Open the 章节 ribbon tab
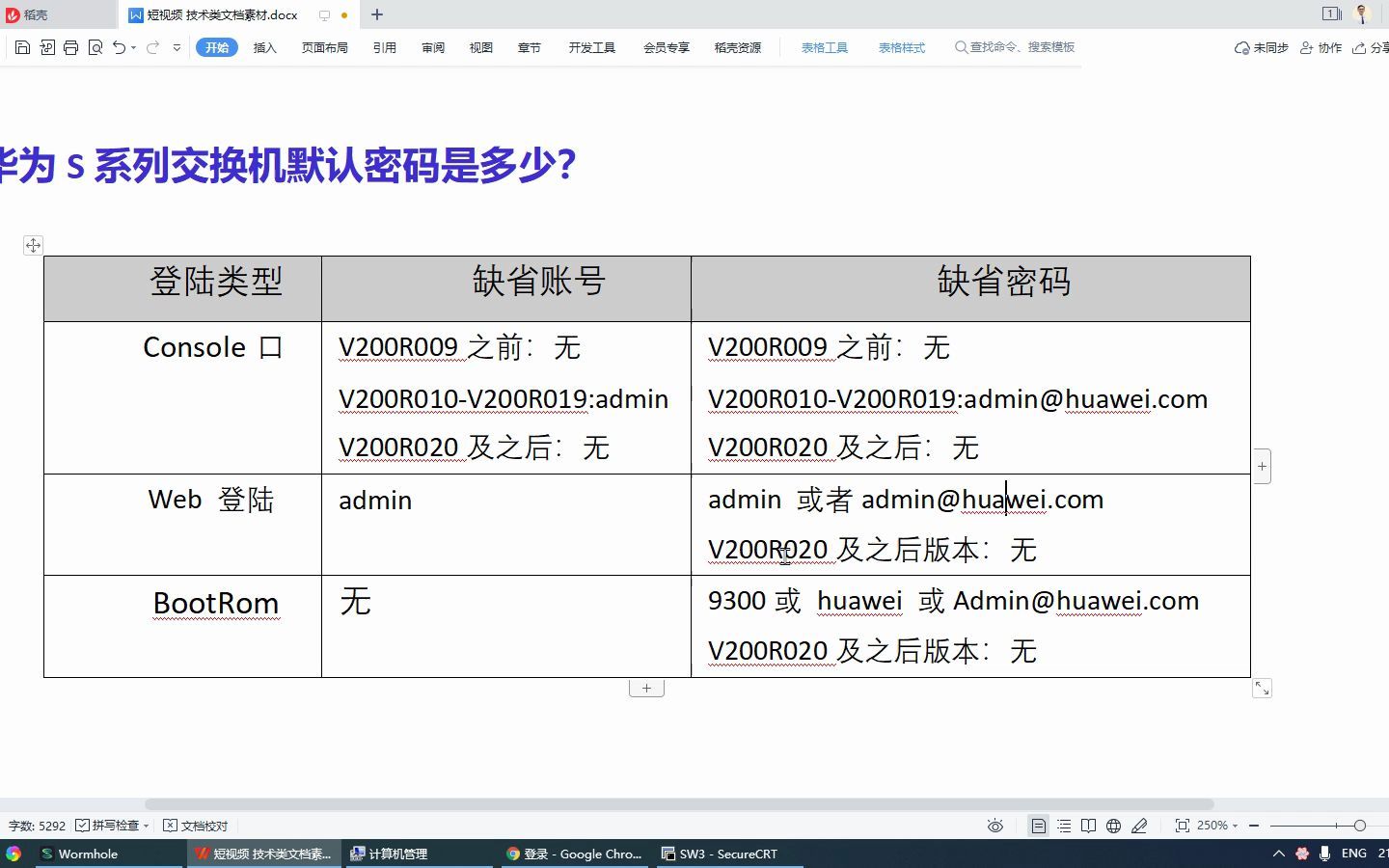The image size is (1389, 868). (x=530, y=47)
